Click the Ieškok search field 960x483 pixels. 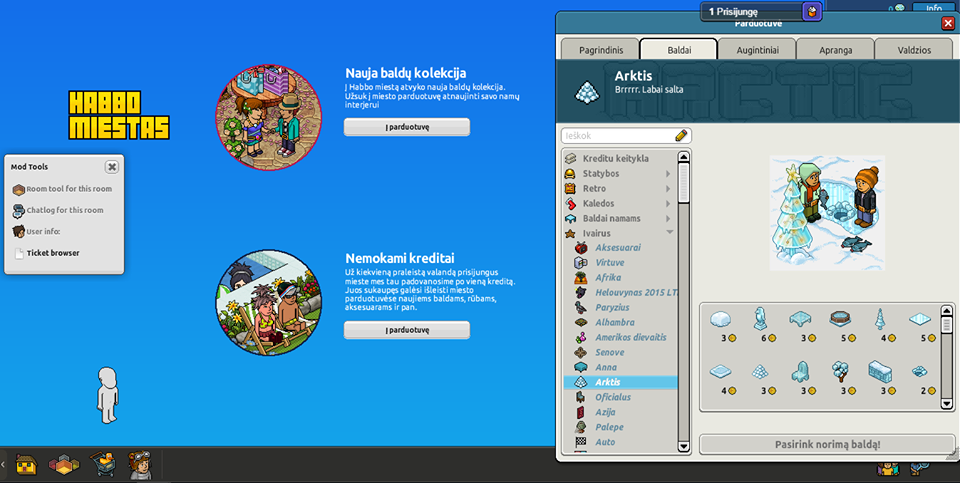pos(618,135)
